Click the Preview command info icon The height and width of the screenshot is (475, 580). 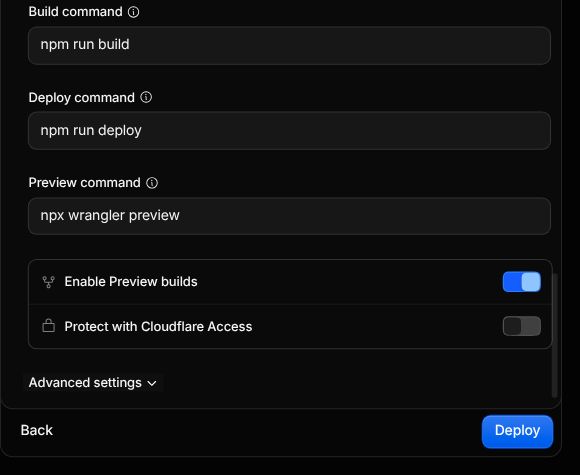coord(152,183)
